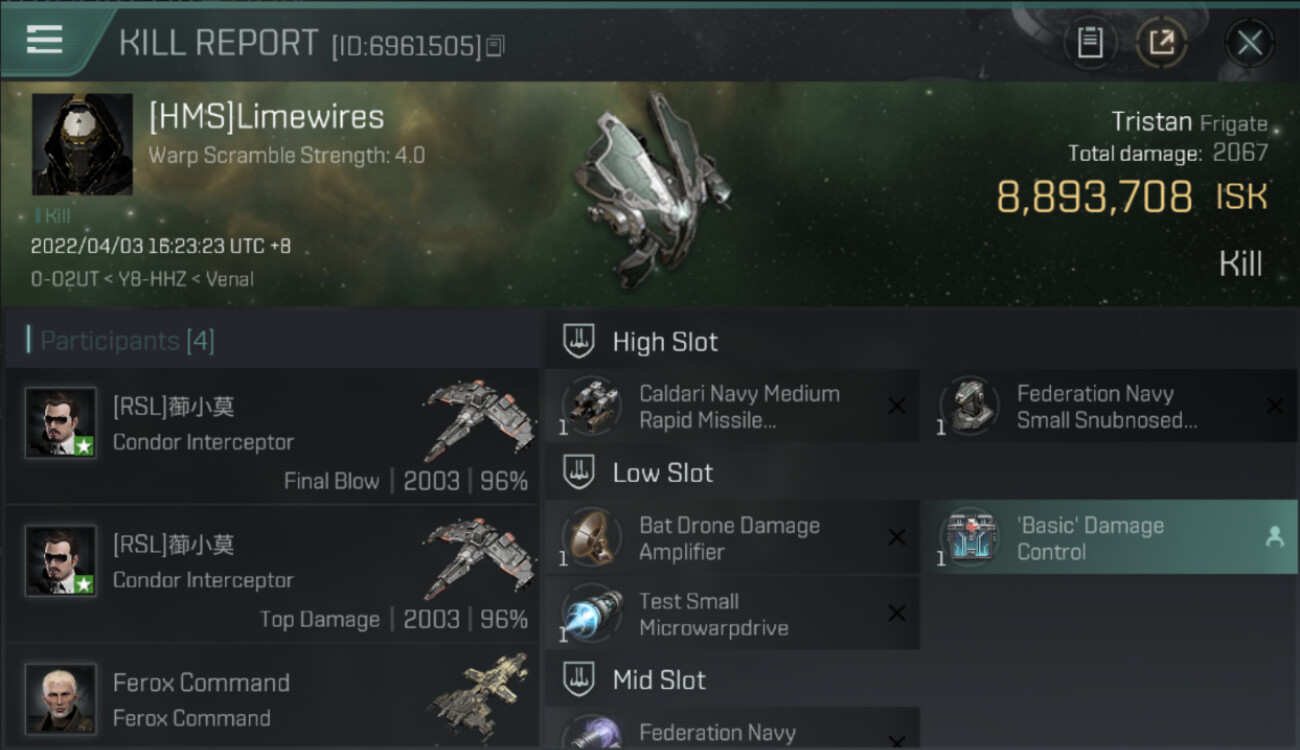The image size is (1300, 750).
Task: Click the 'Basic' Damage Control module
Action: (x=1110, y=538)
